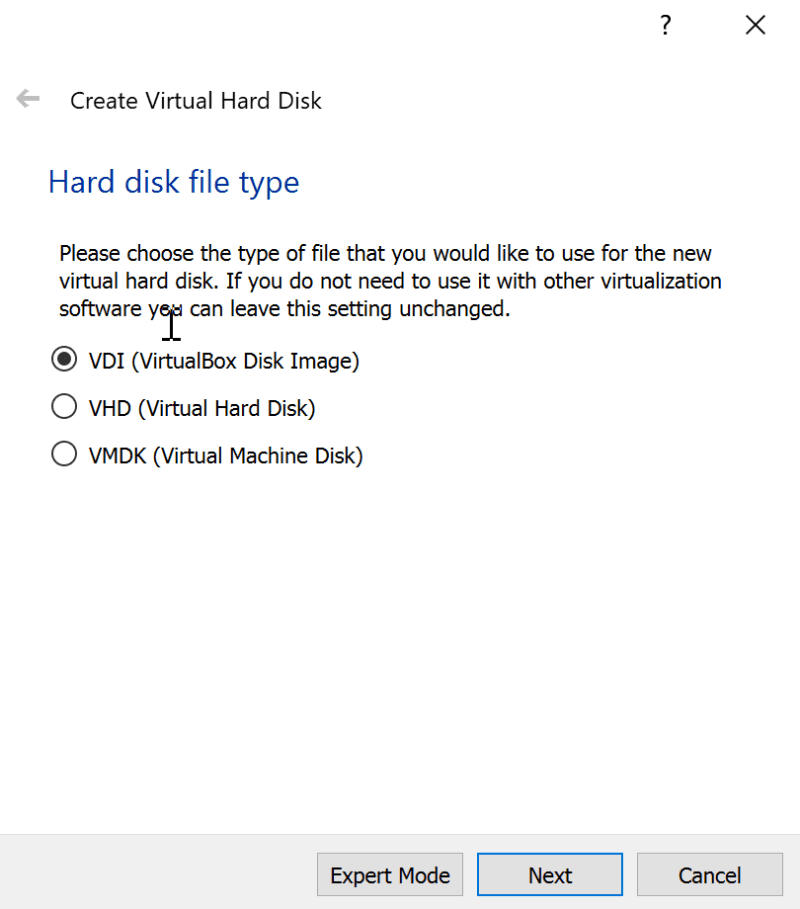The height and width of the screenshot is (909, 800).
Task: Click the VMDK option label text
Action: (x=224, y=455)
